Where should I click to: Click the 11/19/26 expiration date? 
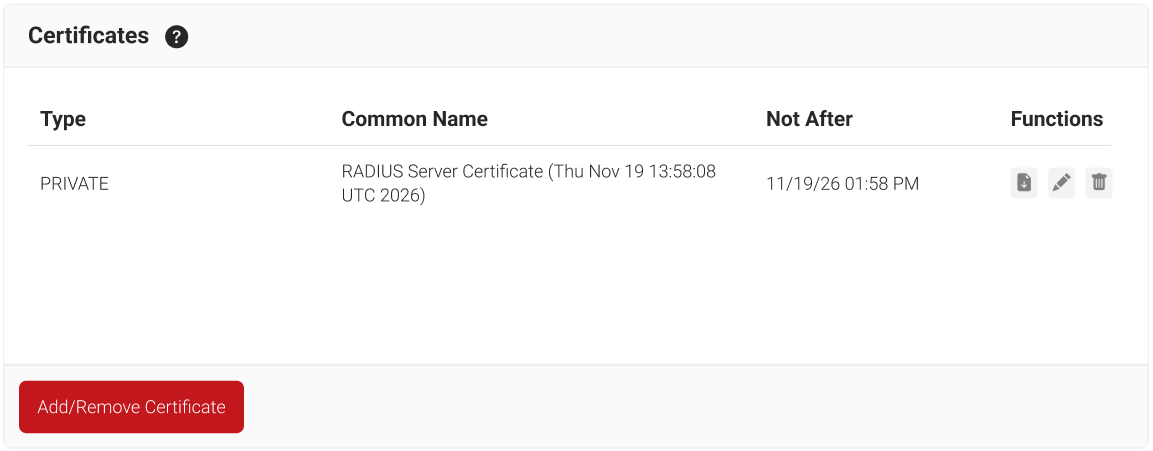pyautogui.click(x=797, y=184)
